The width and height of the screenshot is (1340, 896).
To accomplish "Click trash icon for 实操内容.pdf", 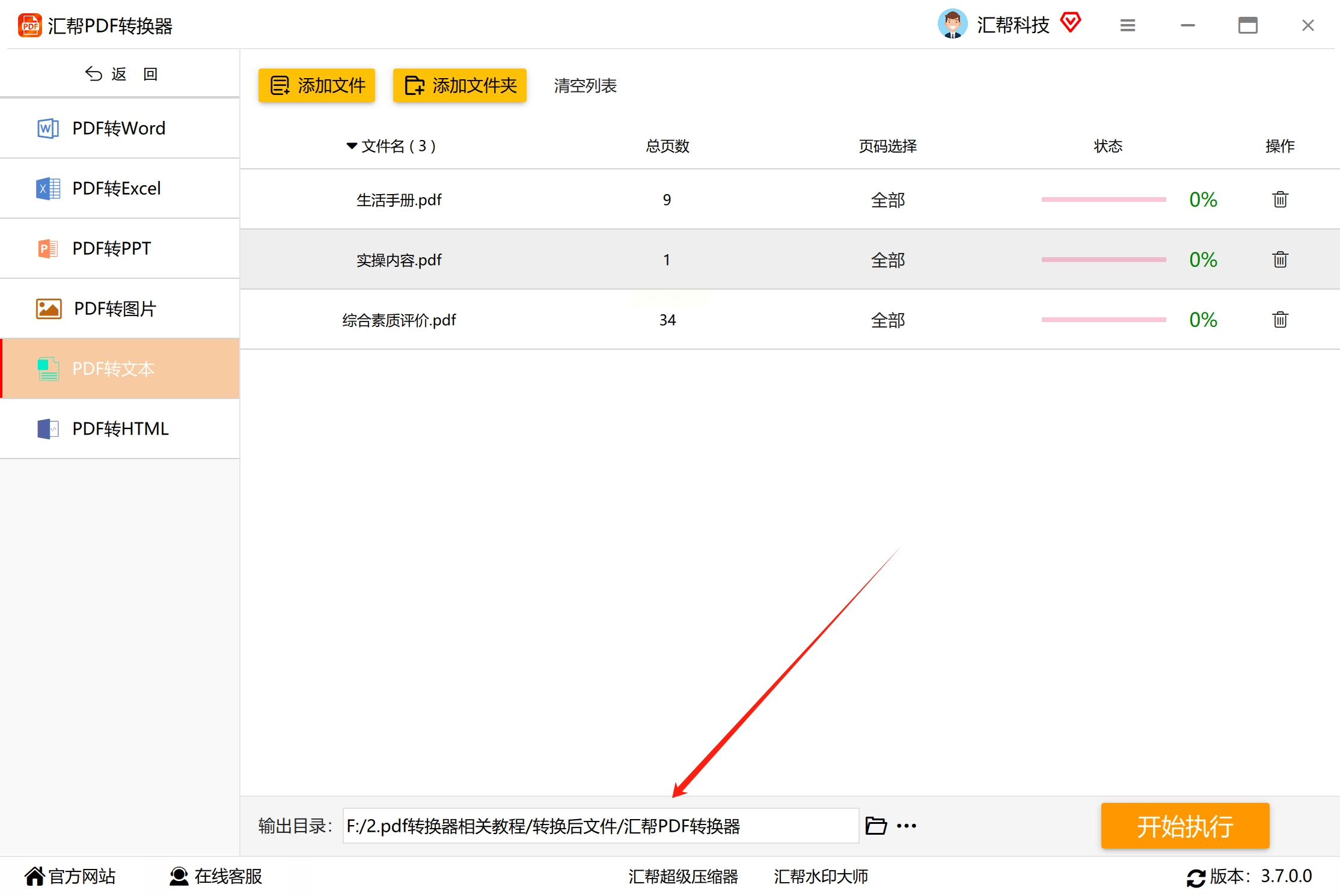I will coord(1280,259).
